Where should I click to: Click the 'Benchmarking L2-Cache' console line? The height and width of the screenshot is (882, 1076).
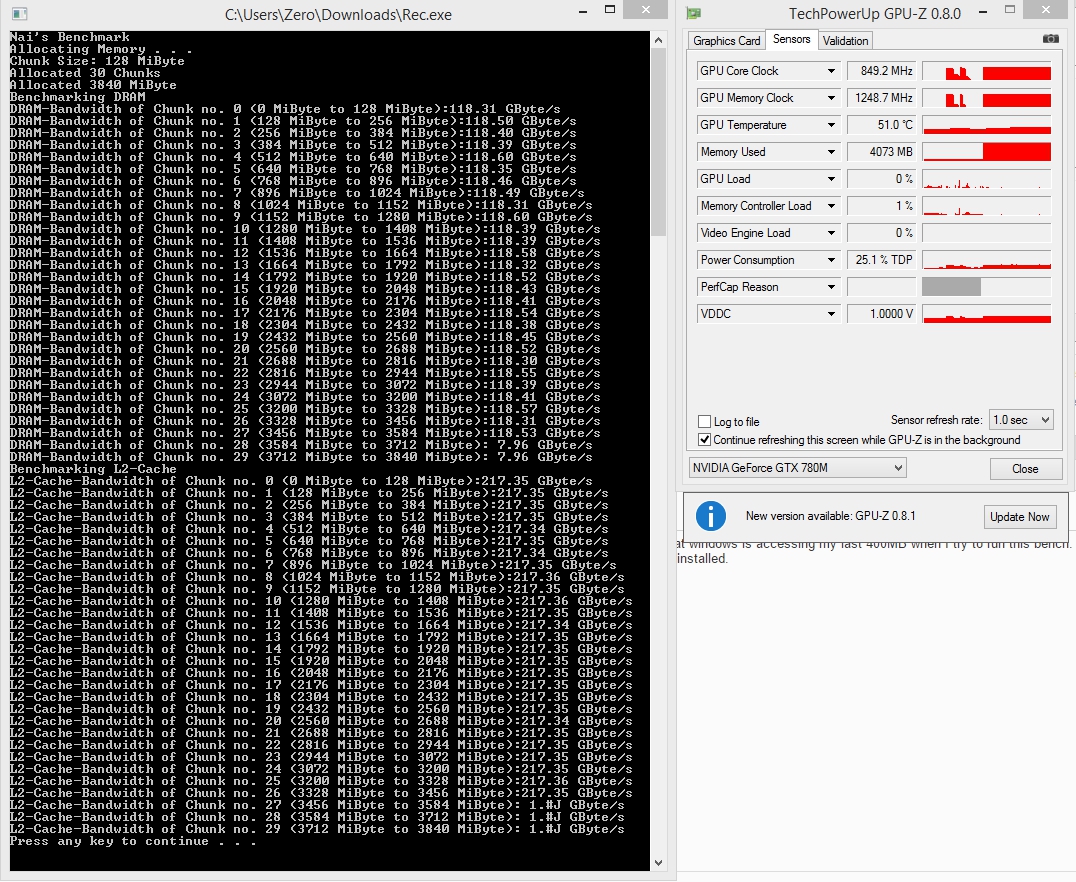click(x=93, y=469)
